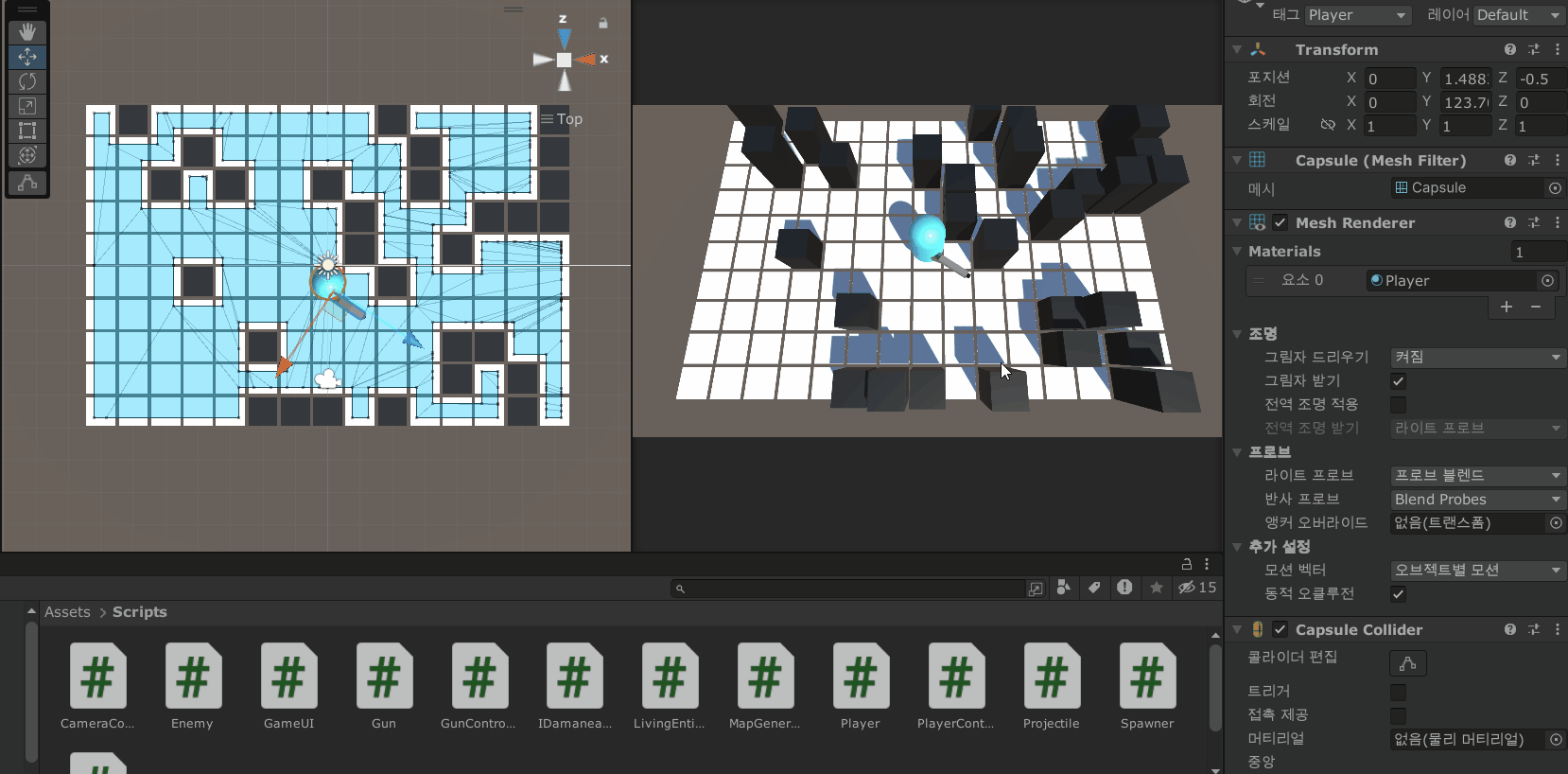Select the Hand view tool
Image resolution: width=1568 pixels, height=774 pixels.
[x=27, y=32]
